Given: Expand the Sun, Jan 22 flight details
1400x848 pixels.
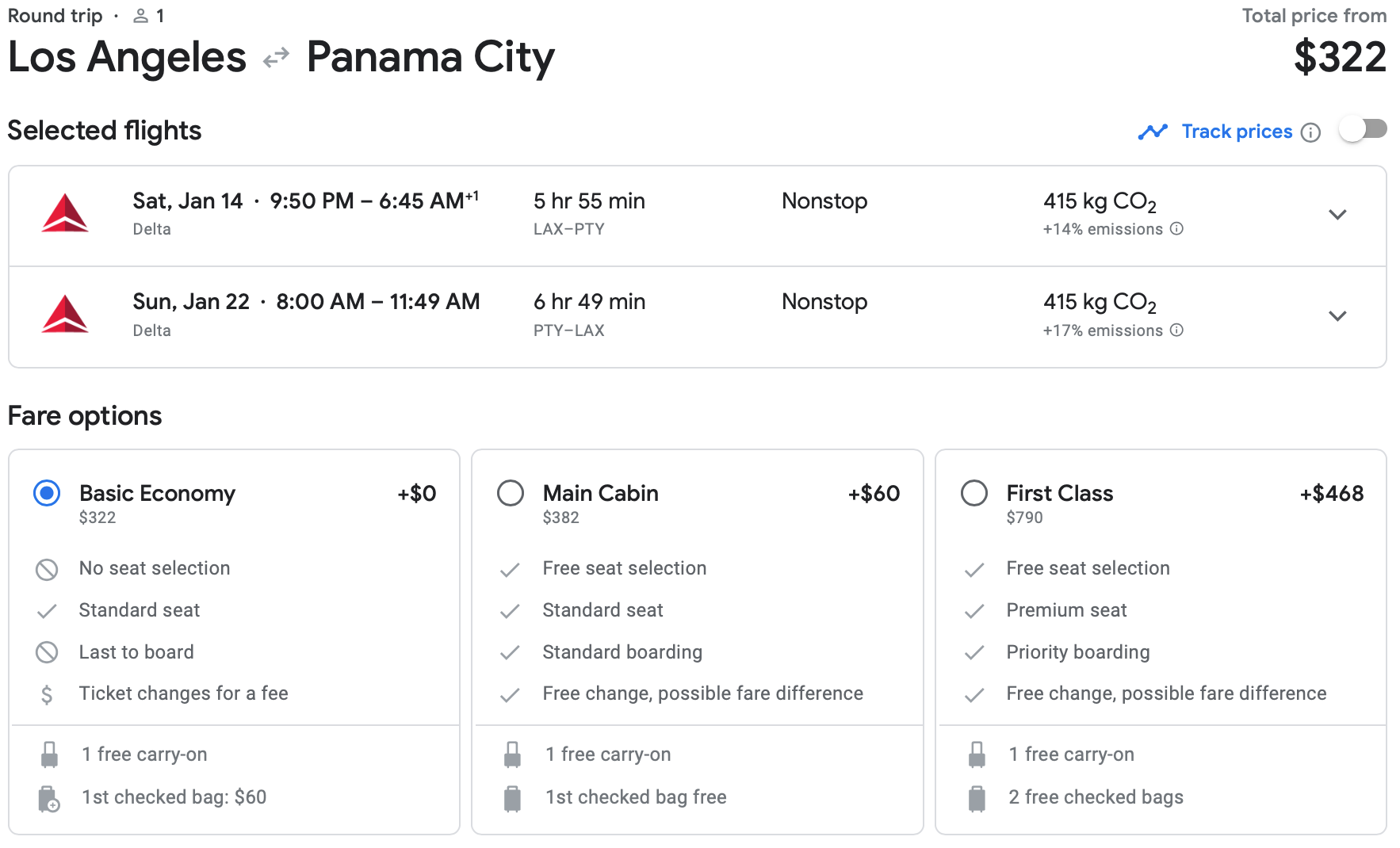Looking at the screenshot, I should tap(1337, 316).
